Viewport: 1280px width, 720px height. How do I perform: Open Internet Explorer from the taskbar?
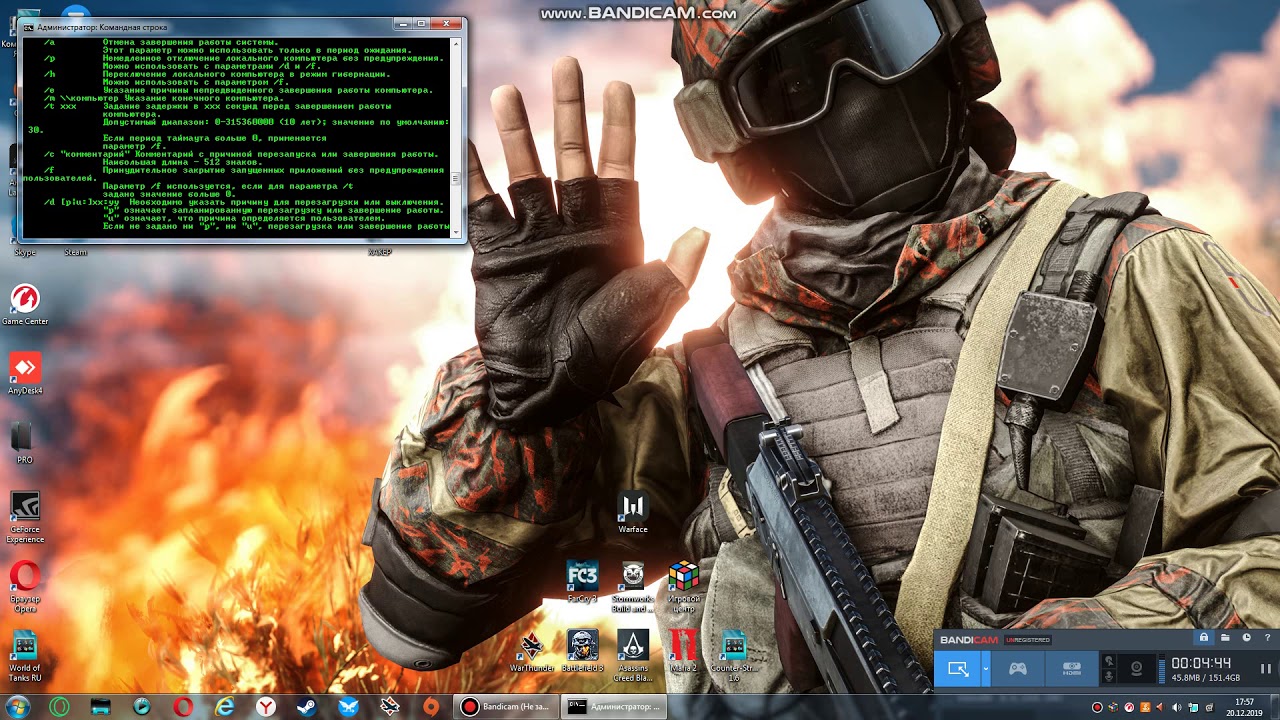225,707
